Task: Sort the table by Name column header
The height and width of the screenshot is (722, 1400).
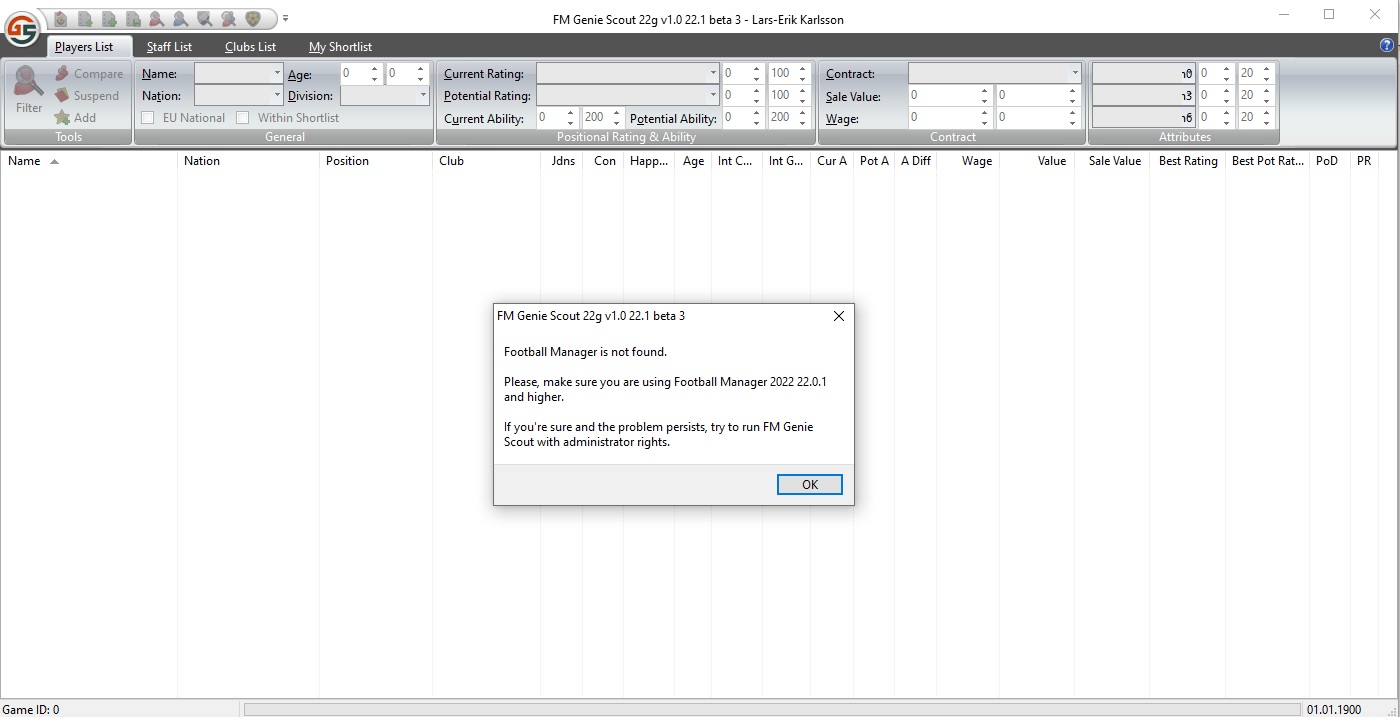Action: pos(25,161)
